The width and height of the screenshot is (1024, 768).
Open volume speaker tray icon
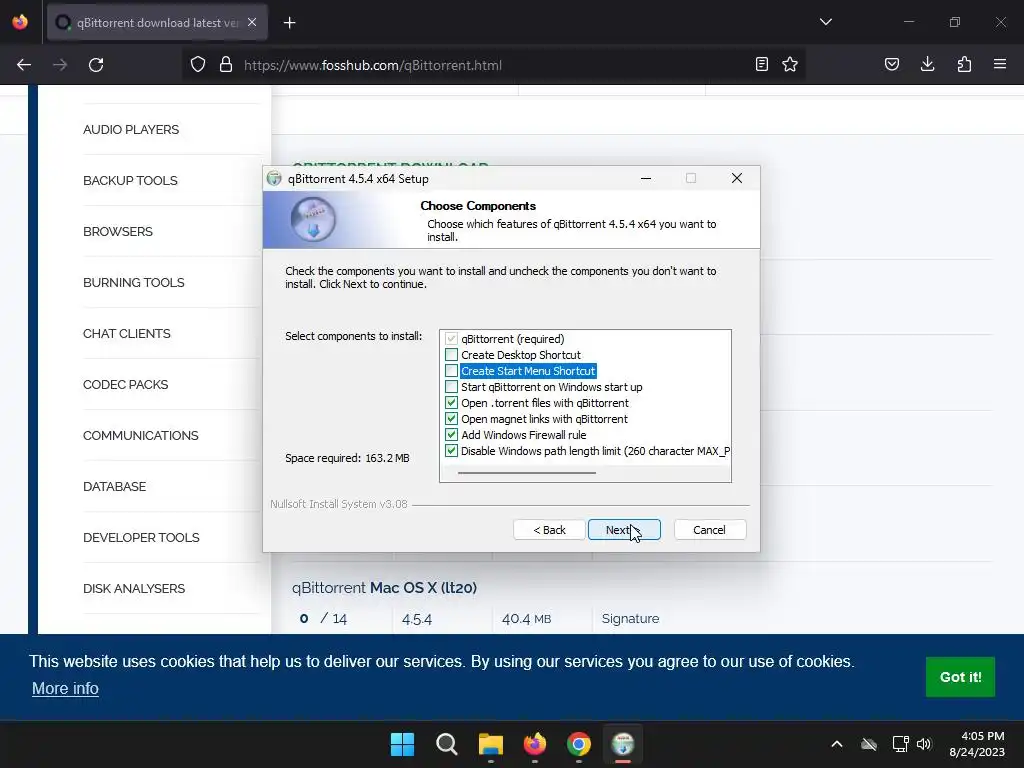pos(924,744)
